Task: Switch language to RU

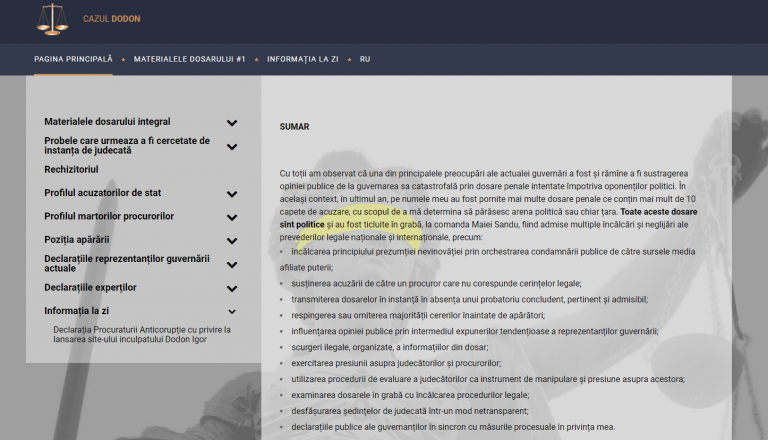Action: pyautogui.click(x=365, y=59)
